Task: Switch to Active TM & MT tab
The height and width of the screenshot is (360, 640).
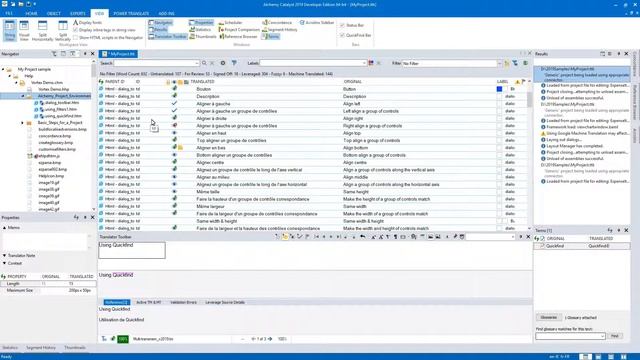Action: pyautogui.click(x=149, y=302)
